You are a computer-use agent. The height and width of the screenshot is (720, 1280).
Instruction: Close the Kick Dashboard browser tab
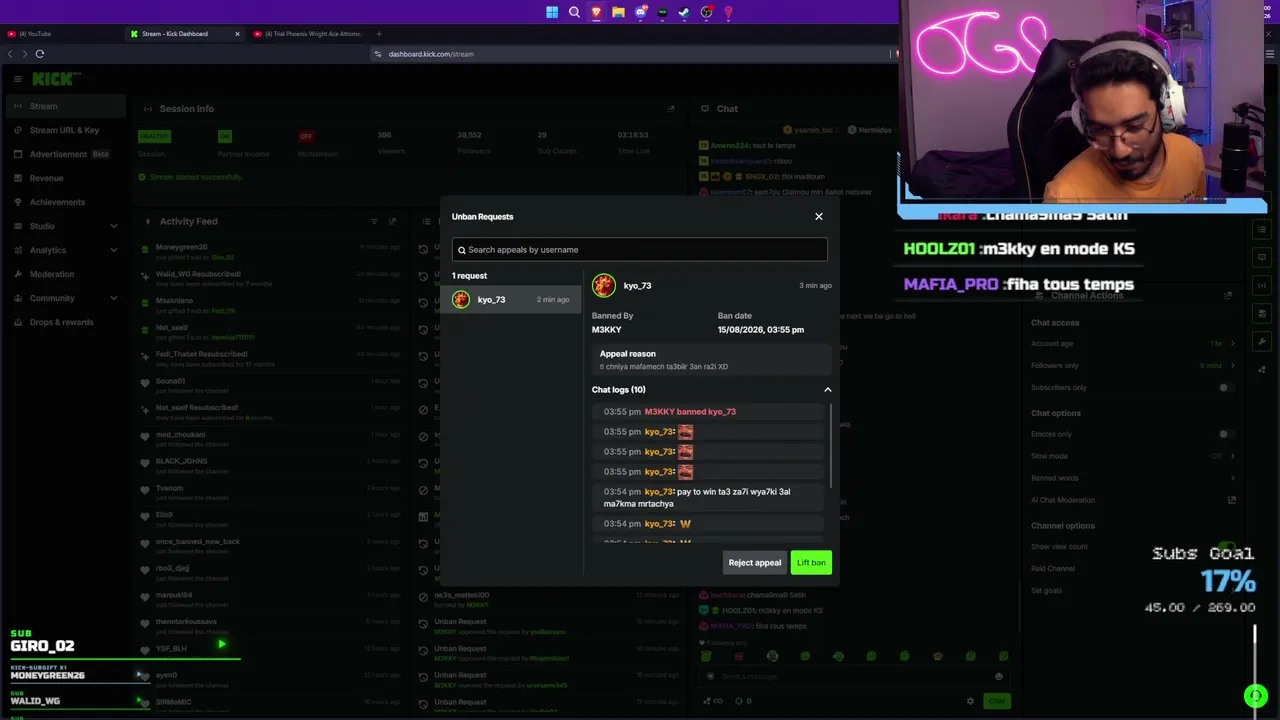tap(237, 34)
